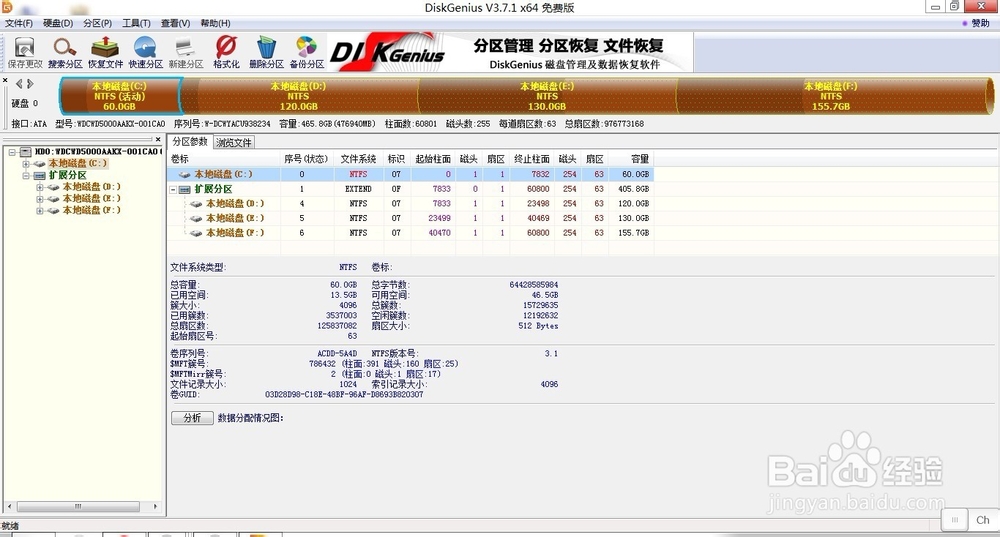This screenshot has width=1000, height=537.
Task: Open Quick Partition (快速分区) tool
Action: (x=145, y=52)
